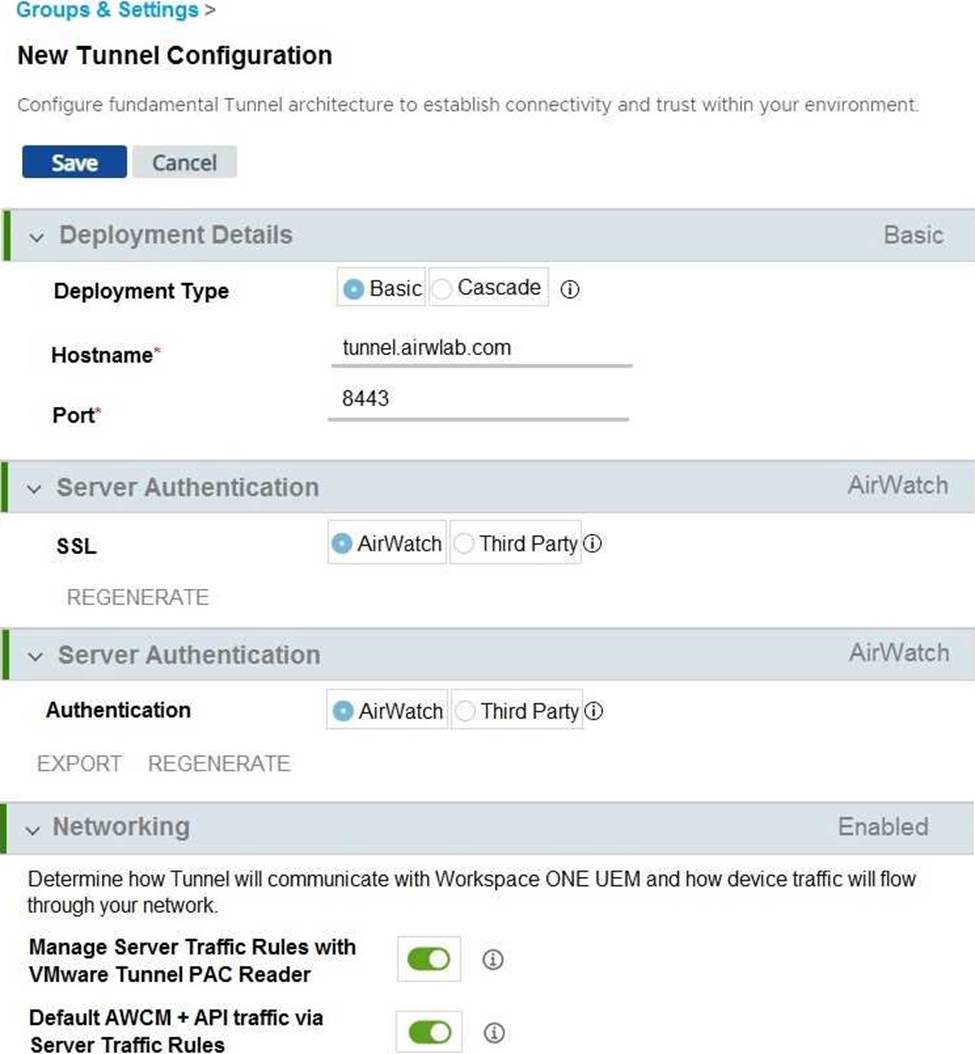The height and width of the screenshot is (1054, 975).
Task: Choose Third Party for SSL
Action: (515, 542)
